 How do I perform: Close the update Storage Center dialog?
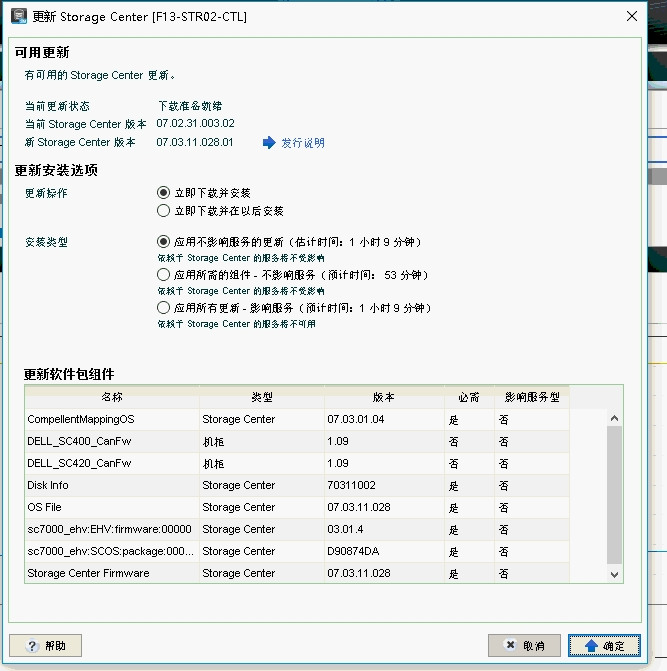[x=631, y=16]
